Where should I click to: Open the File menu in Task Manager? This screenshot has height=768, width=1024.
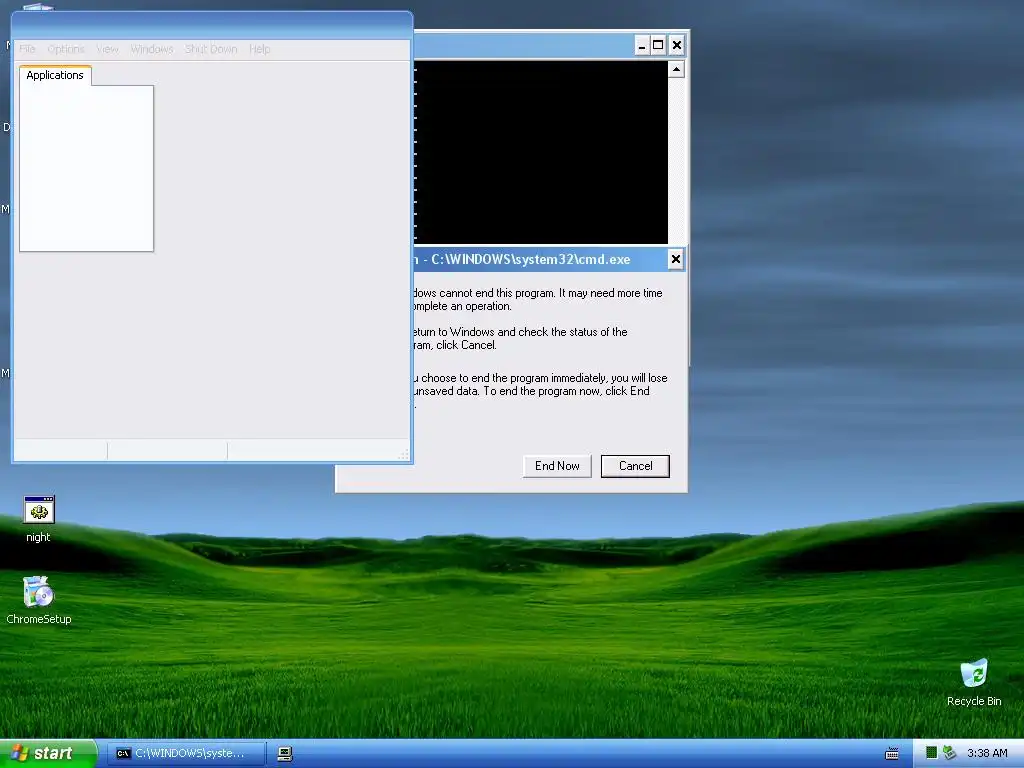[27, 49]
